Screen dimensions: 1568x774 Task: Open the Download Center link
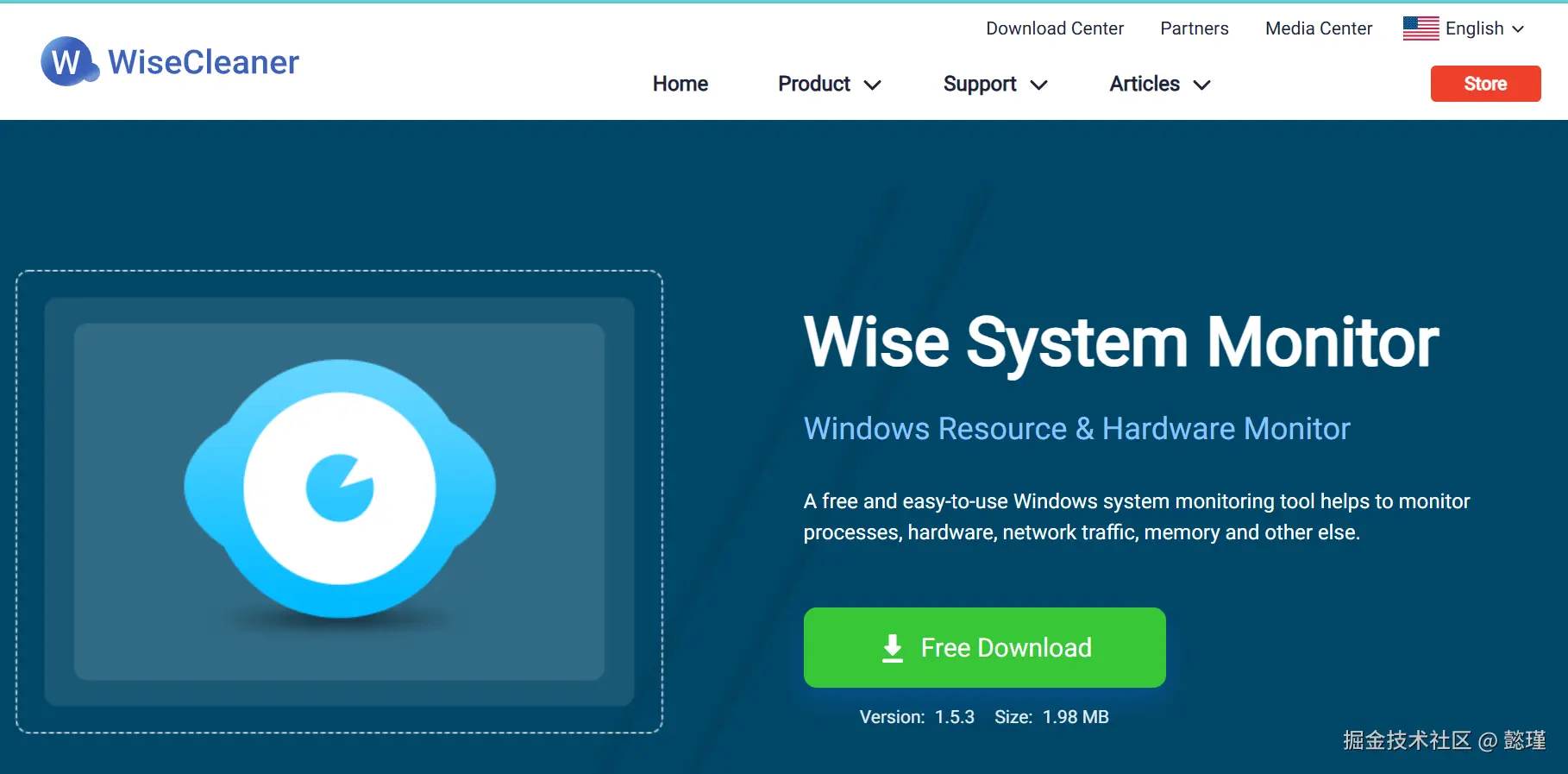point(1055,28)
